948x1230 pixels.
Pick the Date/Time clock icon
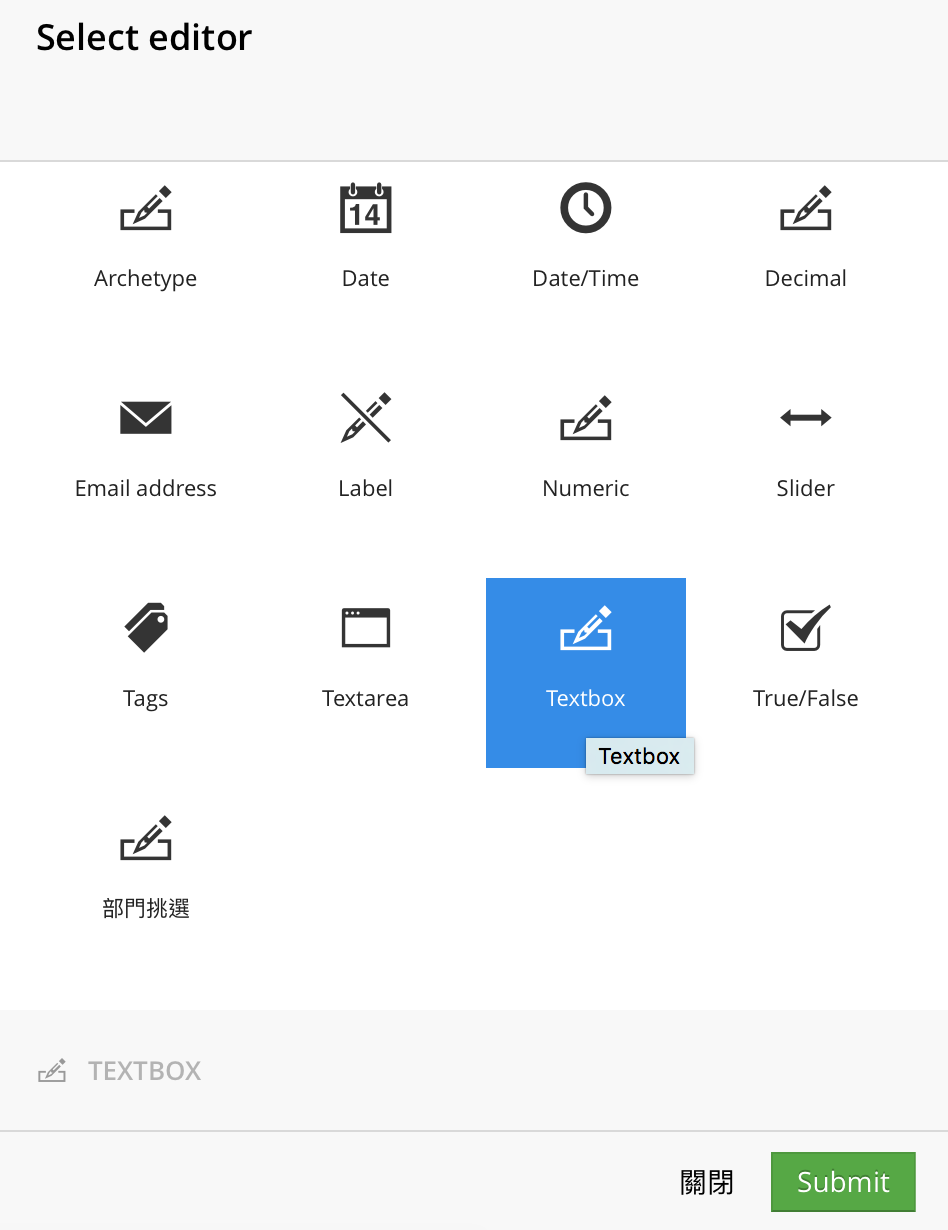coord(585,208)
